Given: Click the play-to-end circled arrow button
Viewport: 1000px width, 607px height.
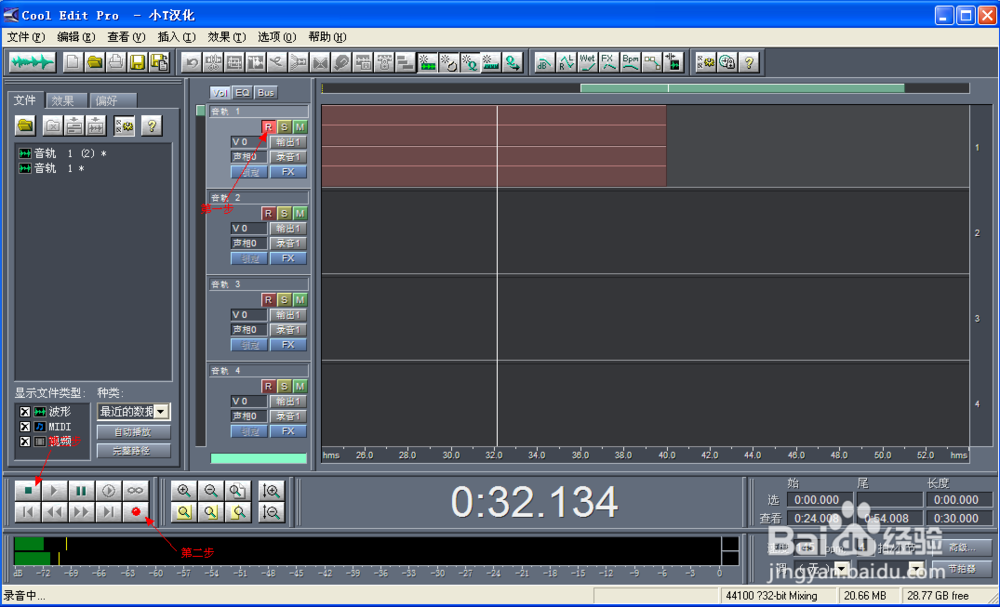Looking at the screenshot, I should [x=108, y=490].
